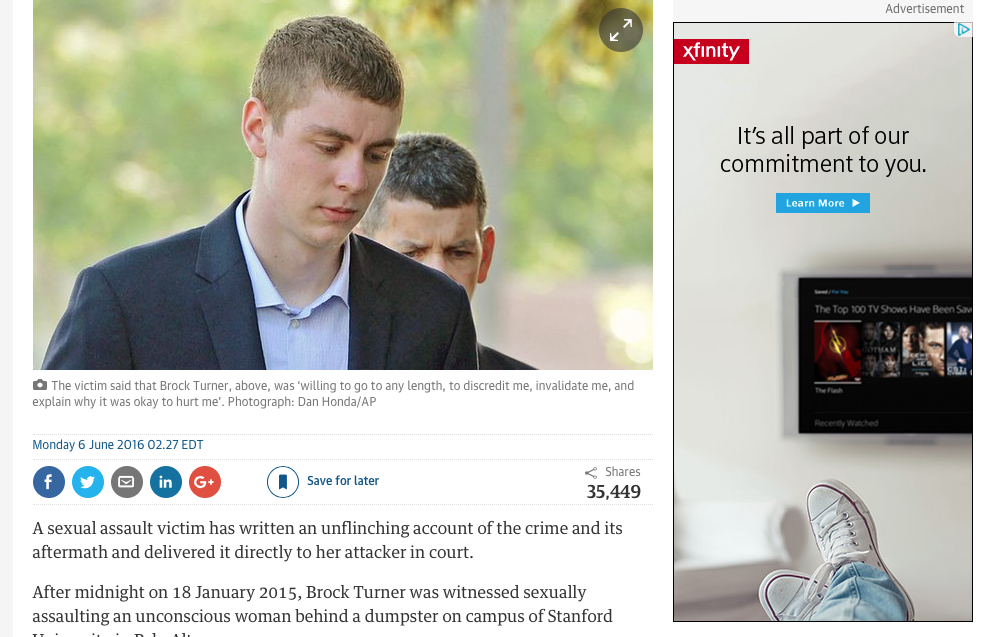Screen dimensions: 983x637
Task: Share article on Facebook
Action: (x=49, y=482)
